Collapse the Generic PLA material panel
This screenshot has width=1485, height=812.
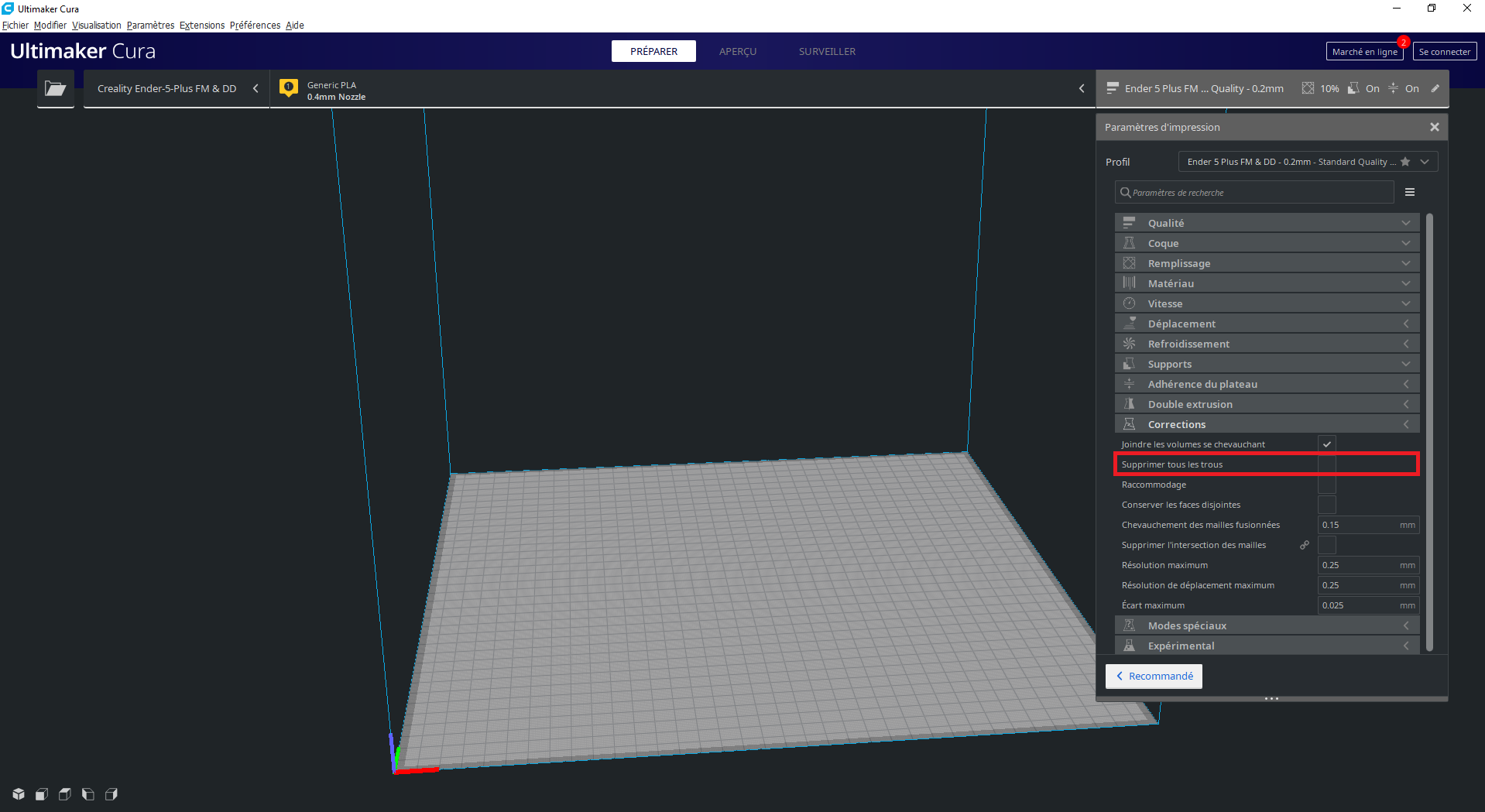[1082, 88]
